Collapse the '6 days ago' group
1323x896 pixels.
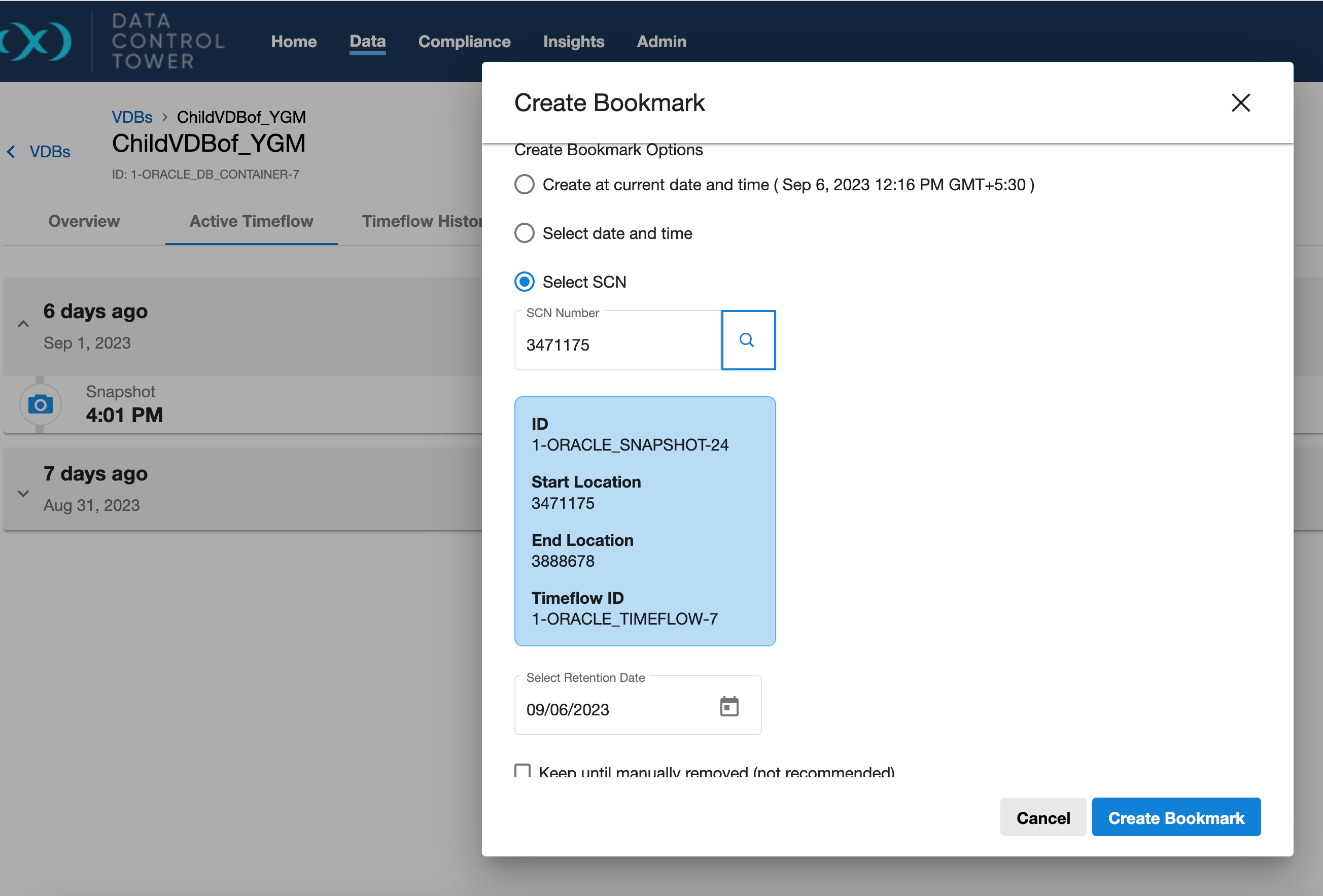[x=23, y=325]
